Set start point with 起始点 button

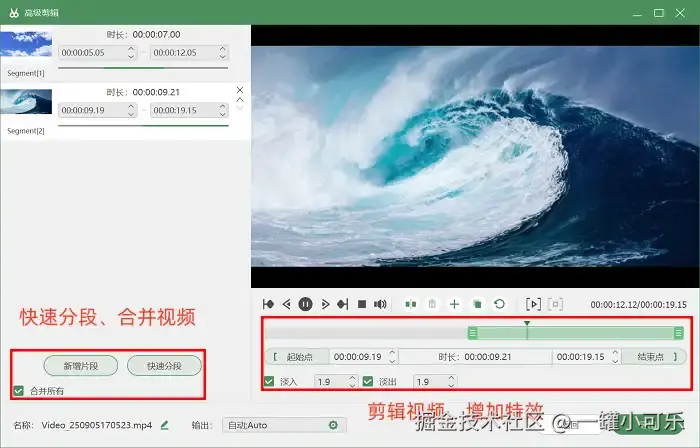pos(297,357)
